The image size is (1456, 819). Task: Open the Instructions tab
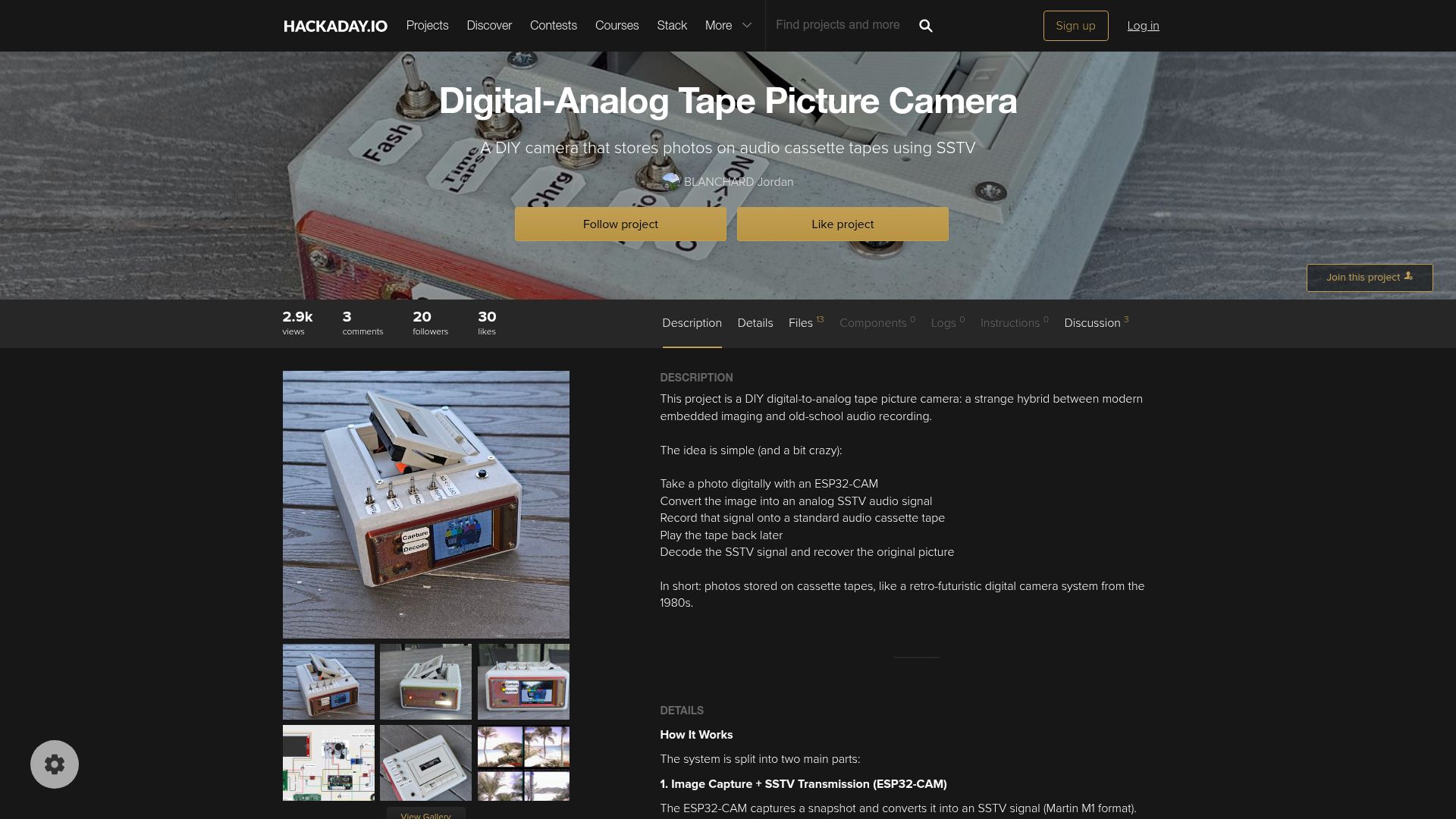(x=1015, y=323)
